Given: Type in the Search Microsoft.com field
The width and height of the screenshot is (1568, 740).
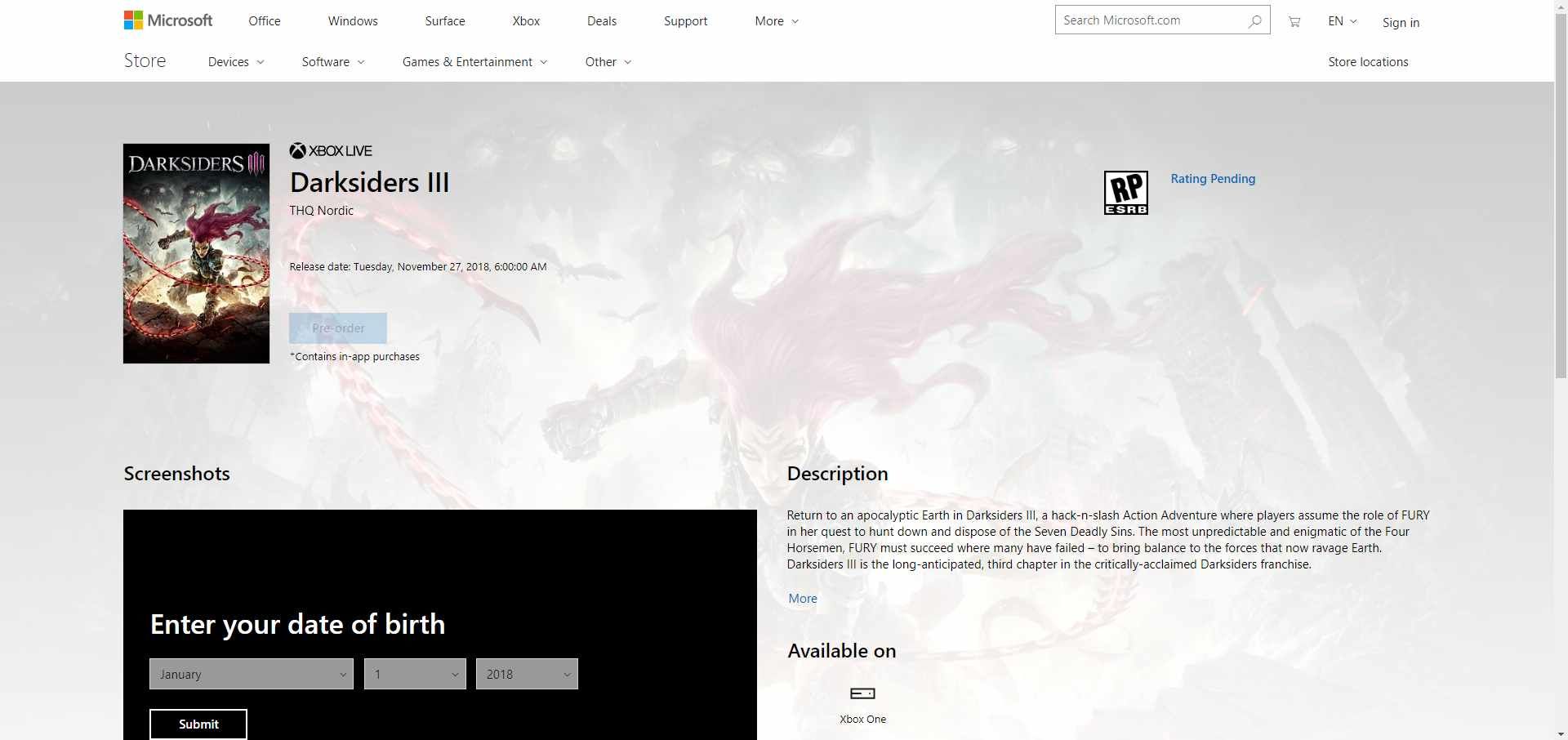Looking at the screenshot, I should (1150, 20).
